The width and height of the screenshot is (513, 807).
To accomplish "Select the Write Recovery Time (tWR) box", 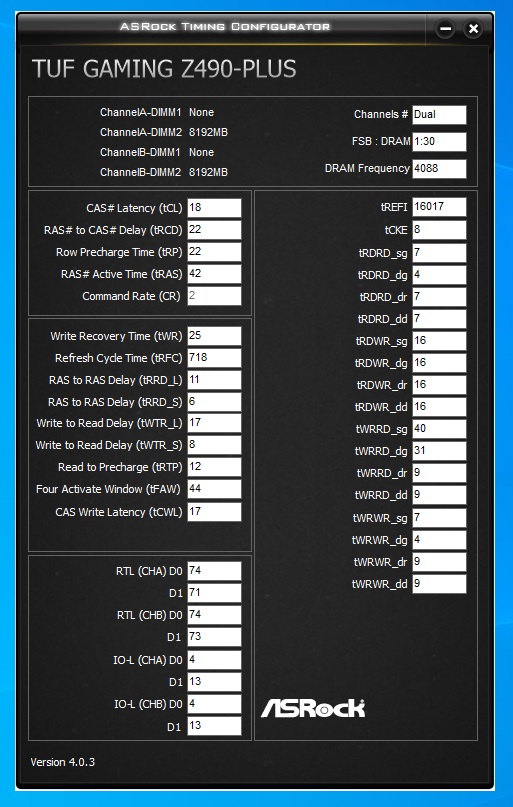I will point(214,336).
